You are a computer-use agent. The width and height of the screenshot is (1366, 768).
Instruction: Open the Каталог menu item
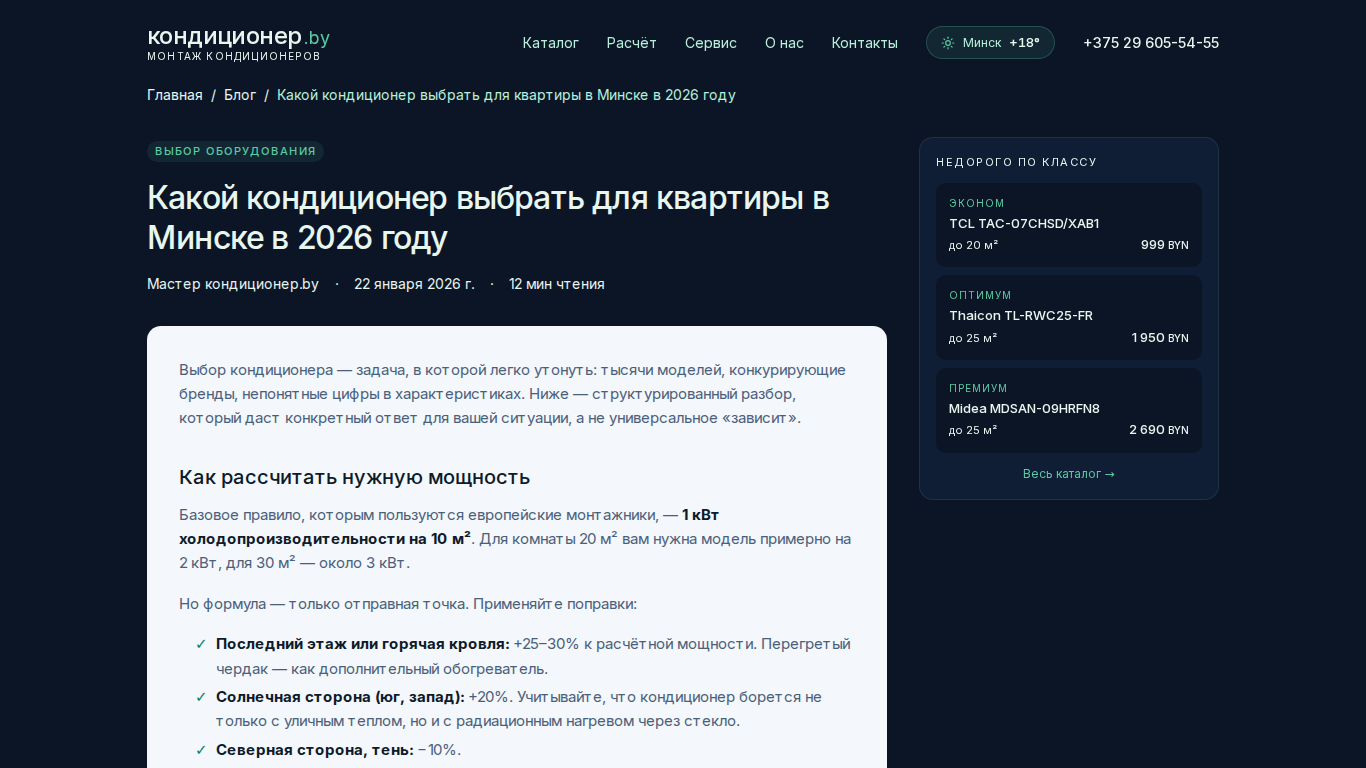pyautogui.click(x=551, y=43)
